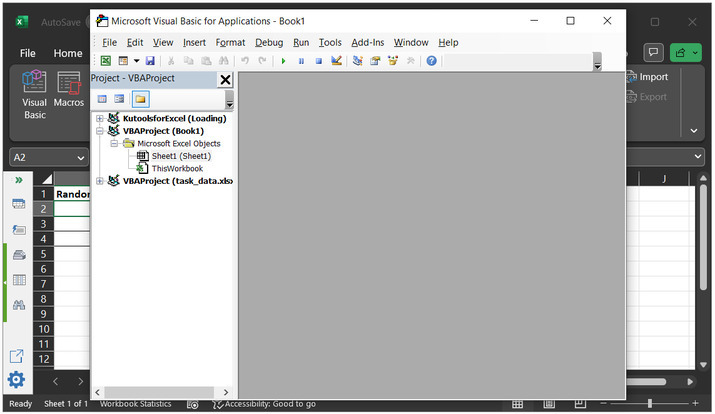Expand Kutools pane with double chevron
The height and width of the screenshot is (414, 715).
coord(19,180)
